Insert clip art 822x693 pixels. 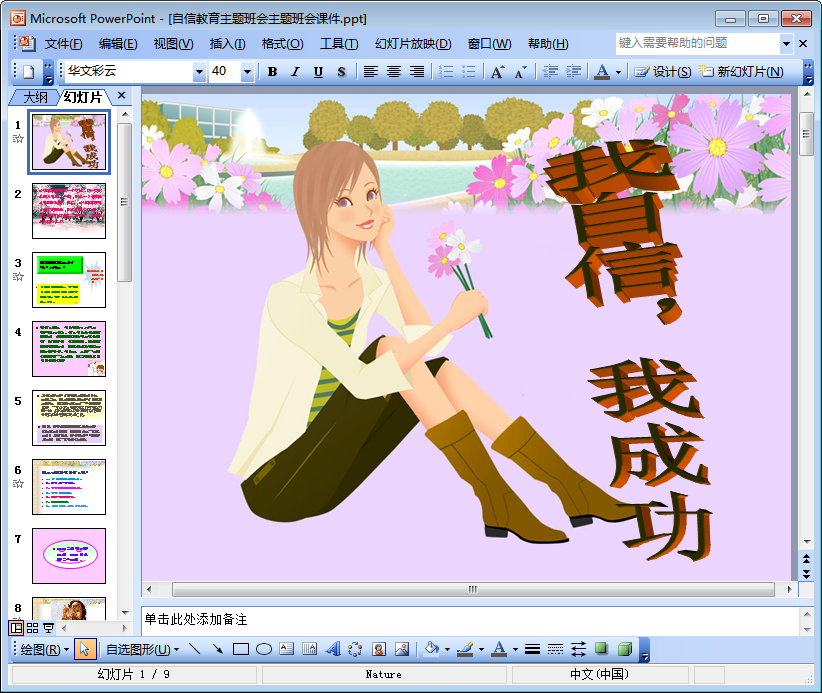(379, 649)
